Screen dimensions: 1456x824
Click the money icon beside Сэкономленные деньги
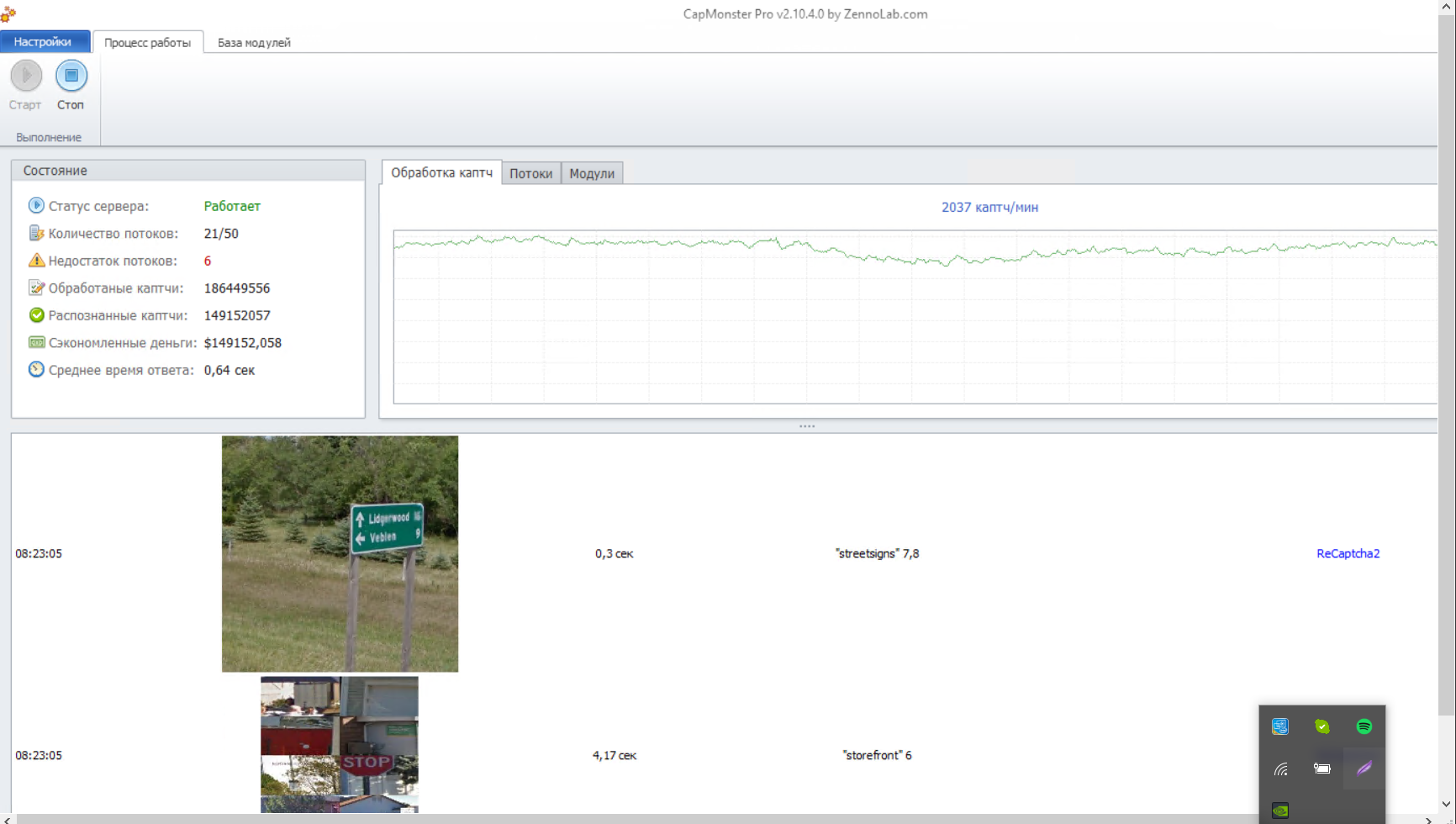36,342
